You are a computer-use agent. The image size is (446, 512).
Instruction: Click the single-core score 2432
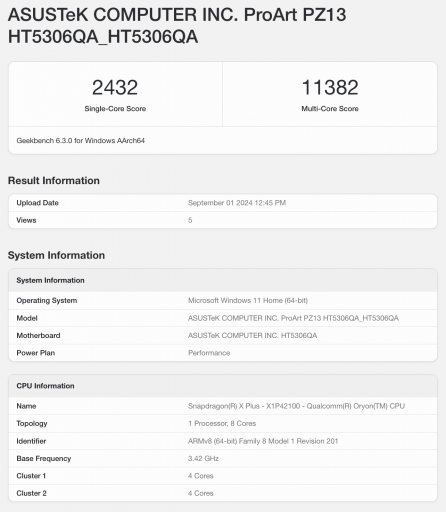pyautogui.click(x=115, y=87)
